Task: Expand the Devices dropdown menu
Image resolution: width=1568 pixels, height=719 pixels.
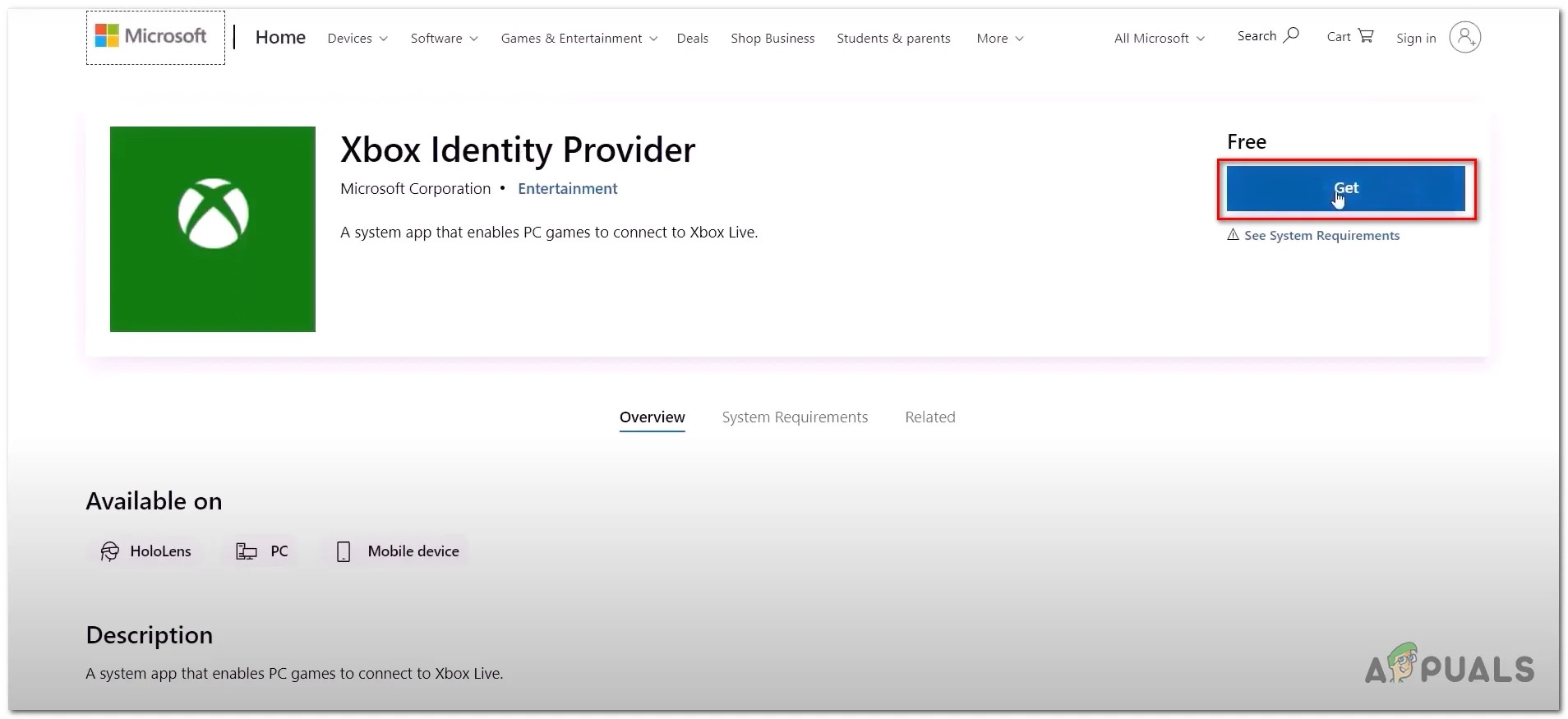Action: [x=357, y=39]
